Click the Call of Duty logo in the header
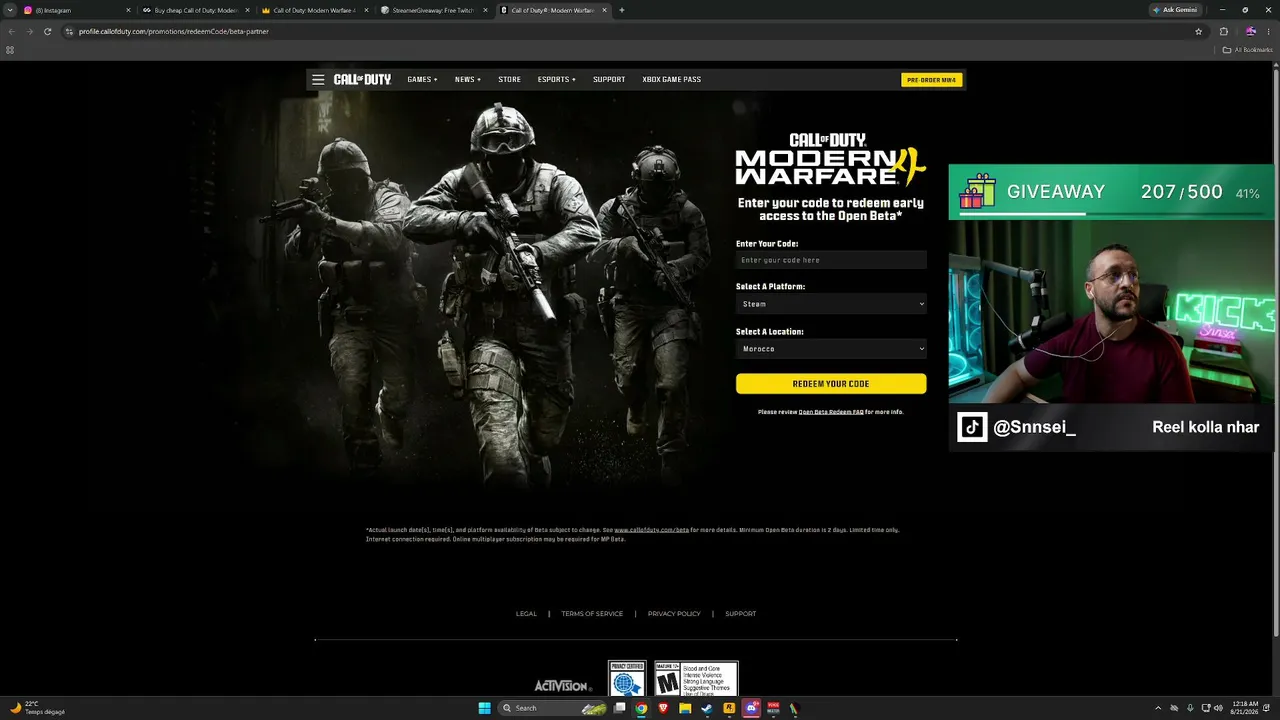This screenshot has height=720, width=1280. (362, 79)
